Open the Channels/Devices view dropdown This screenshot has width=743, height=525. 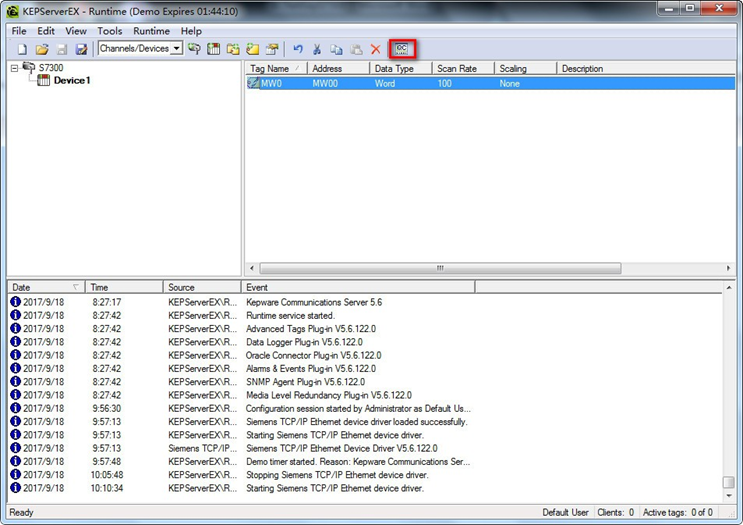pyautogui.click(x=176, y=48)
